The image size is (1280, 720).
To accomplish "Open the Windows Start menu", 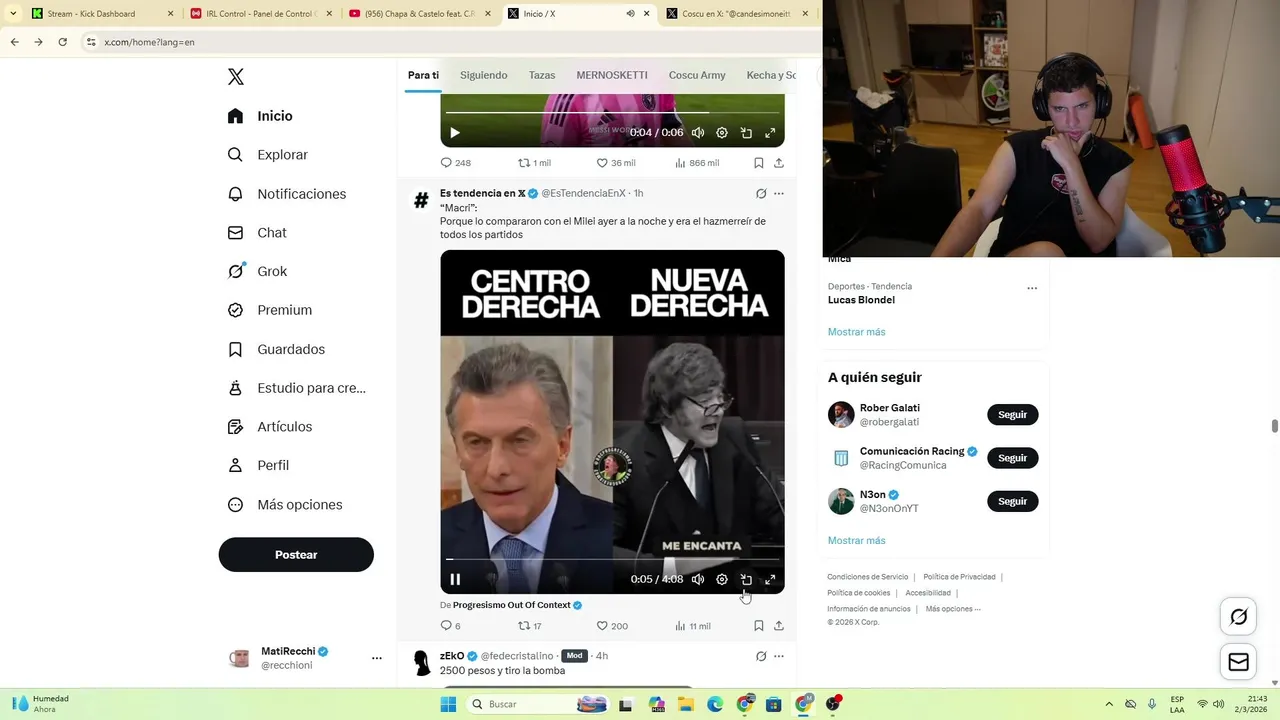I will tap(448, 704).
